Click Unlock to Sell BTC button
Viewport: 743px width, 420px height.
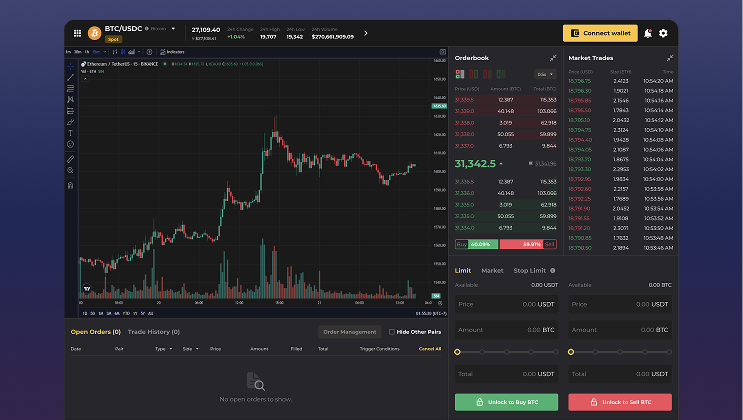click(620, 402)
